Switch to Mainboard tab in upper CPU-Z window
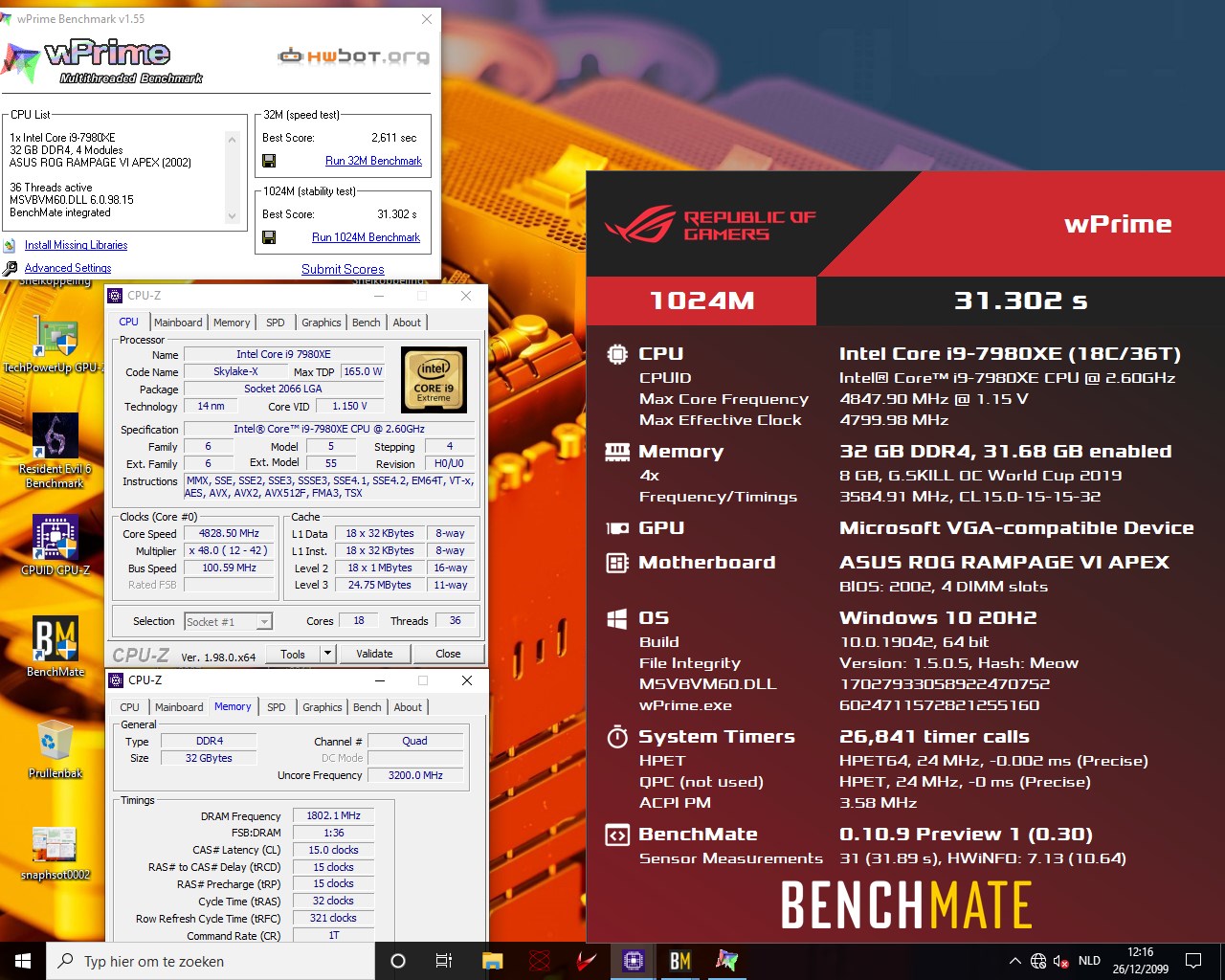This screenshot has width=1225, height=980. coord(178,323)
